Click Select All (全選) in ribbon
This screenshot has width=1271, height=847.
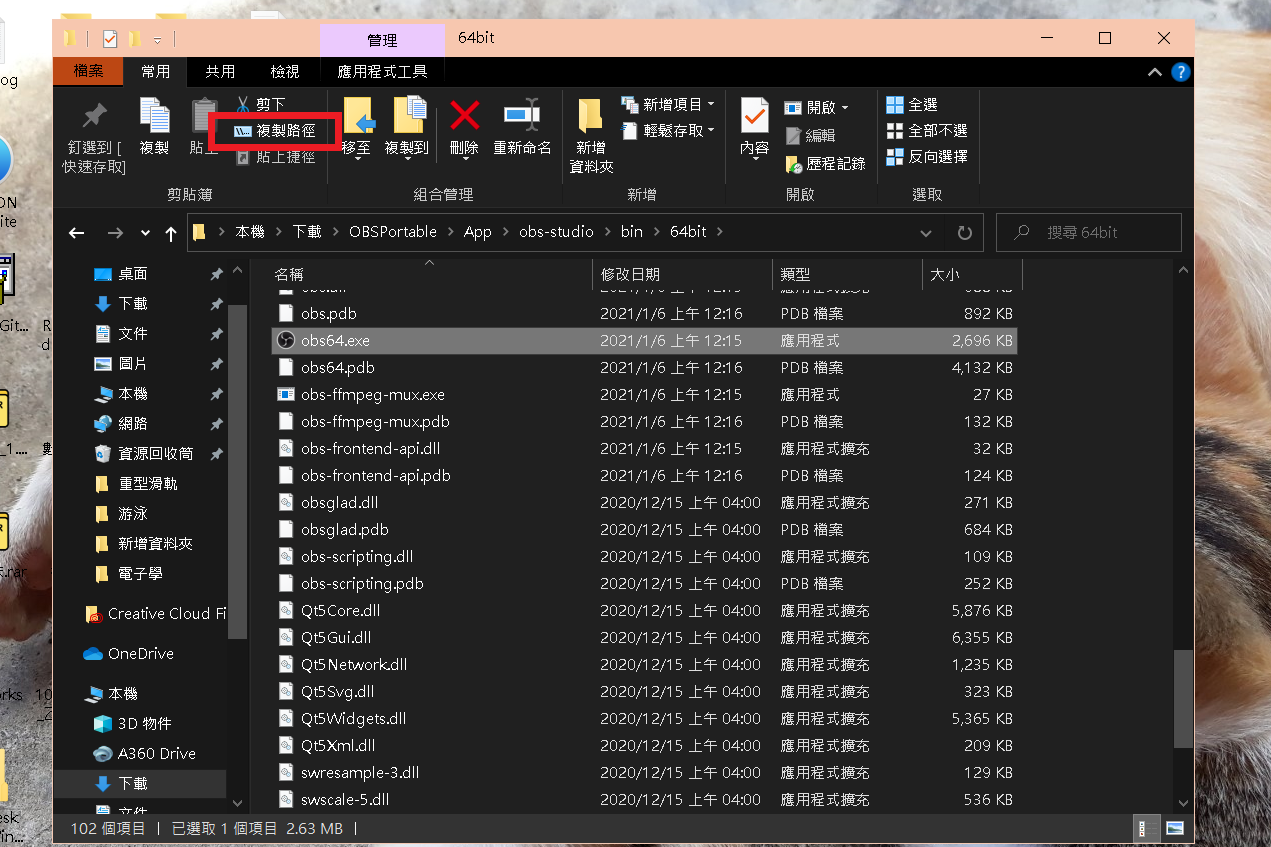(x=912, y=104)
